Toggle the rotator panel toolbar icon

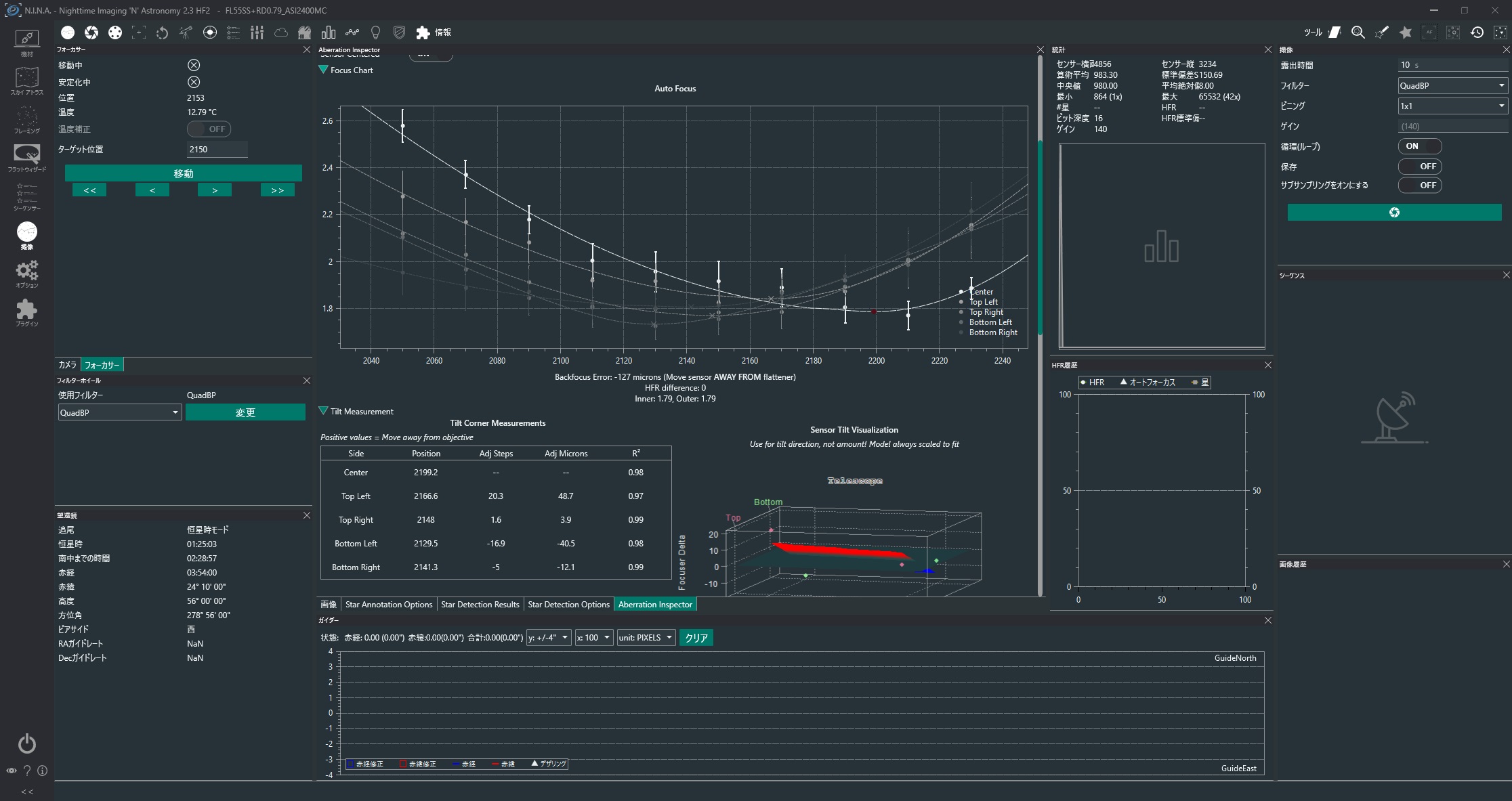(162, 33)
